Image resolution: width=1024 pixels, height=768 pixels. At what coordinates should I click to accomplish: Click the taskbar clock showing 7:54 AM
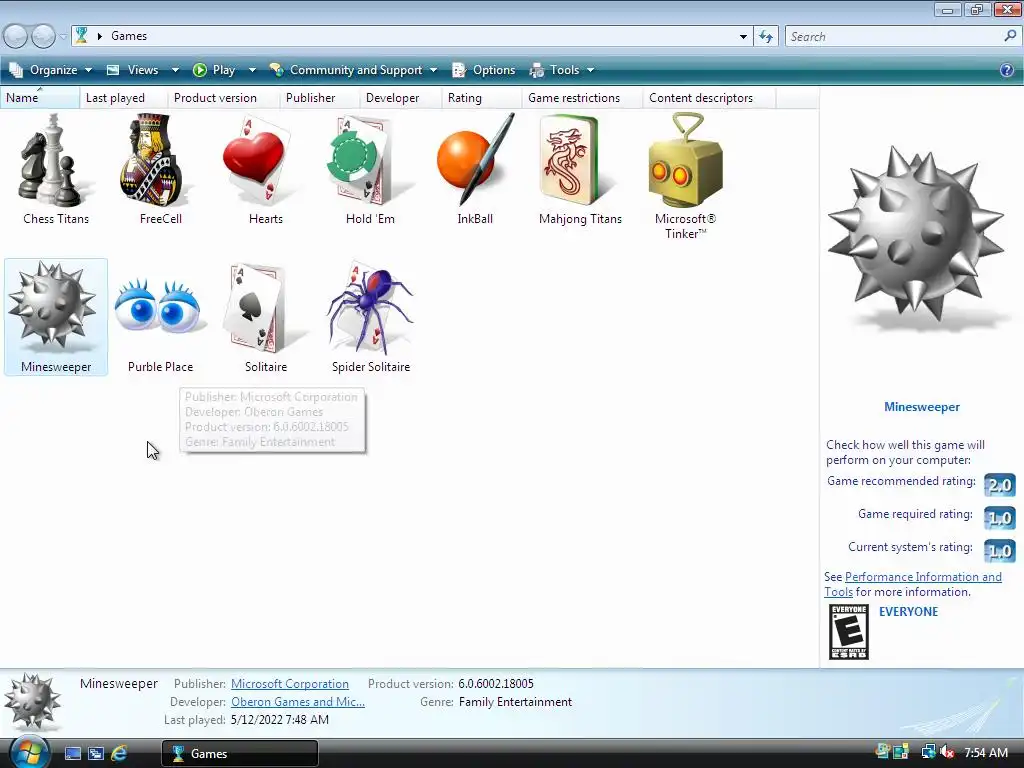click(986, 752)
